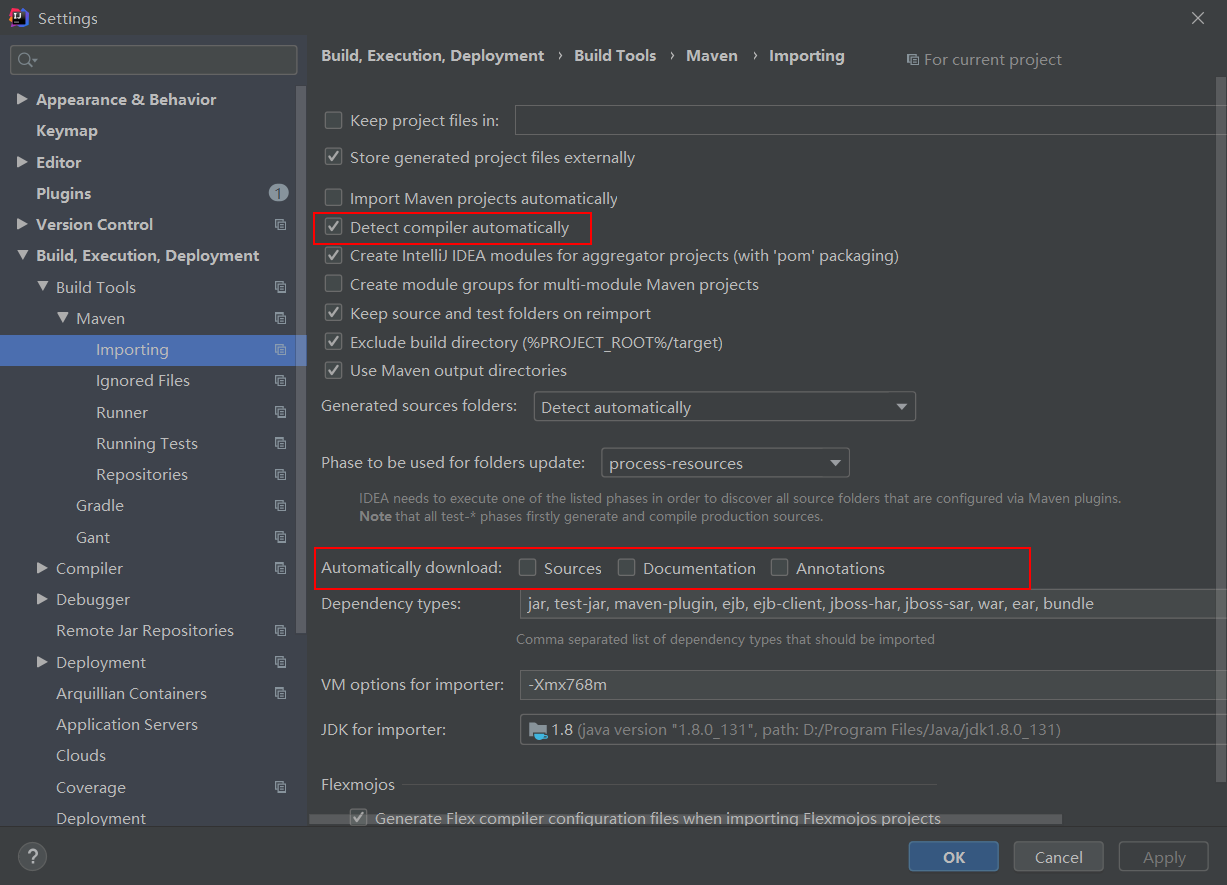Click the per-project icon beside Repositories
1227x885 pixels.
[x=280, y=475]
